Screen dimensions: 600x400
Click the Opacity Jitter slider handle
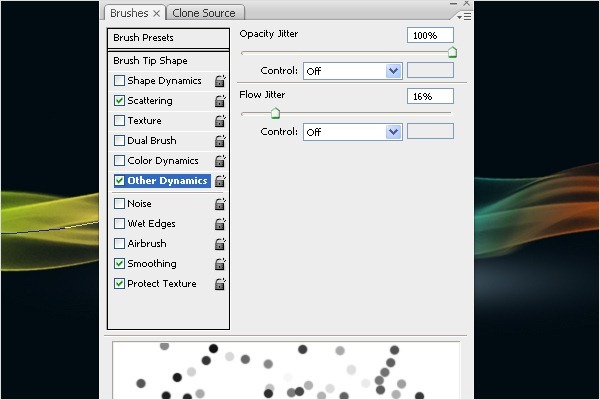tap(452, 52)
